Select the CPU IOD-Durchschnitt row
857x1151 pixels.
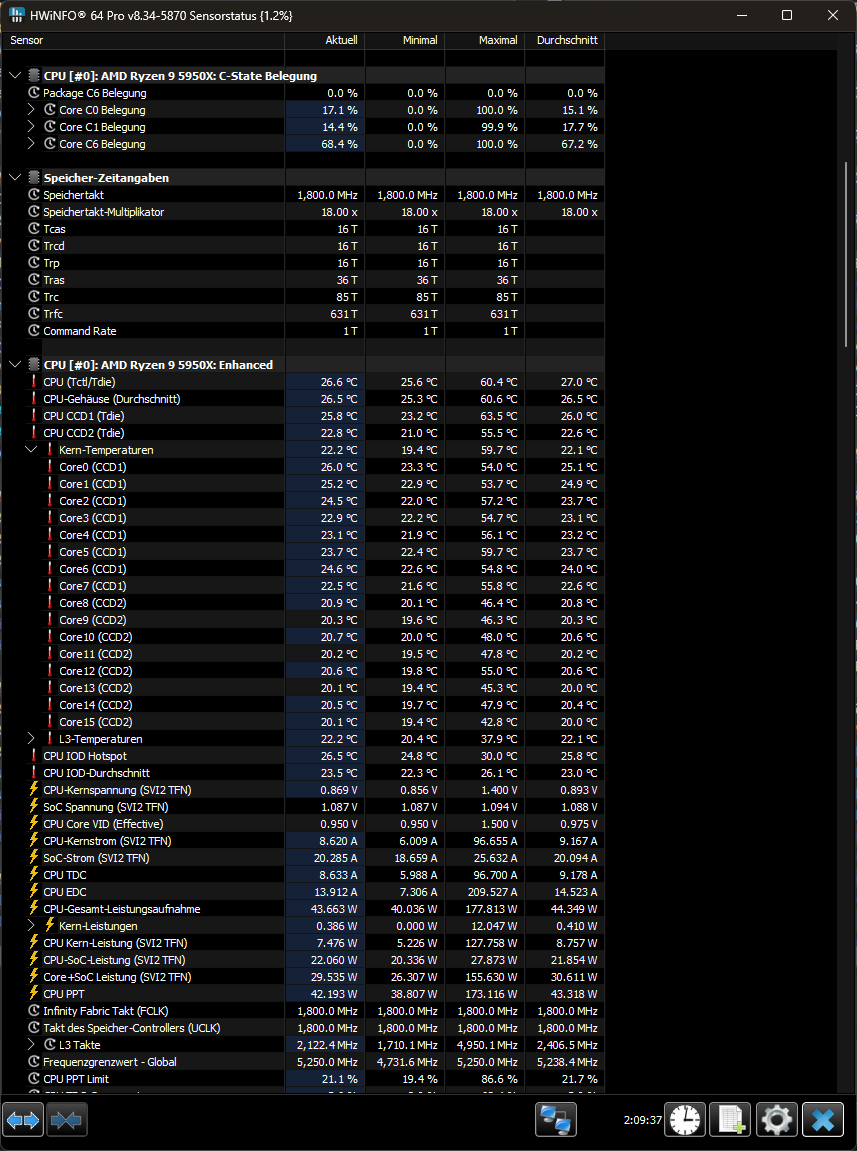[303, 773]
